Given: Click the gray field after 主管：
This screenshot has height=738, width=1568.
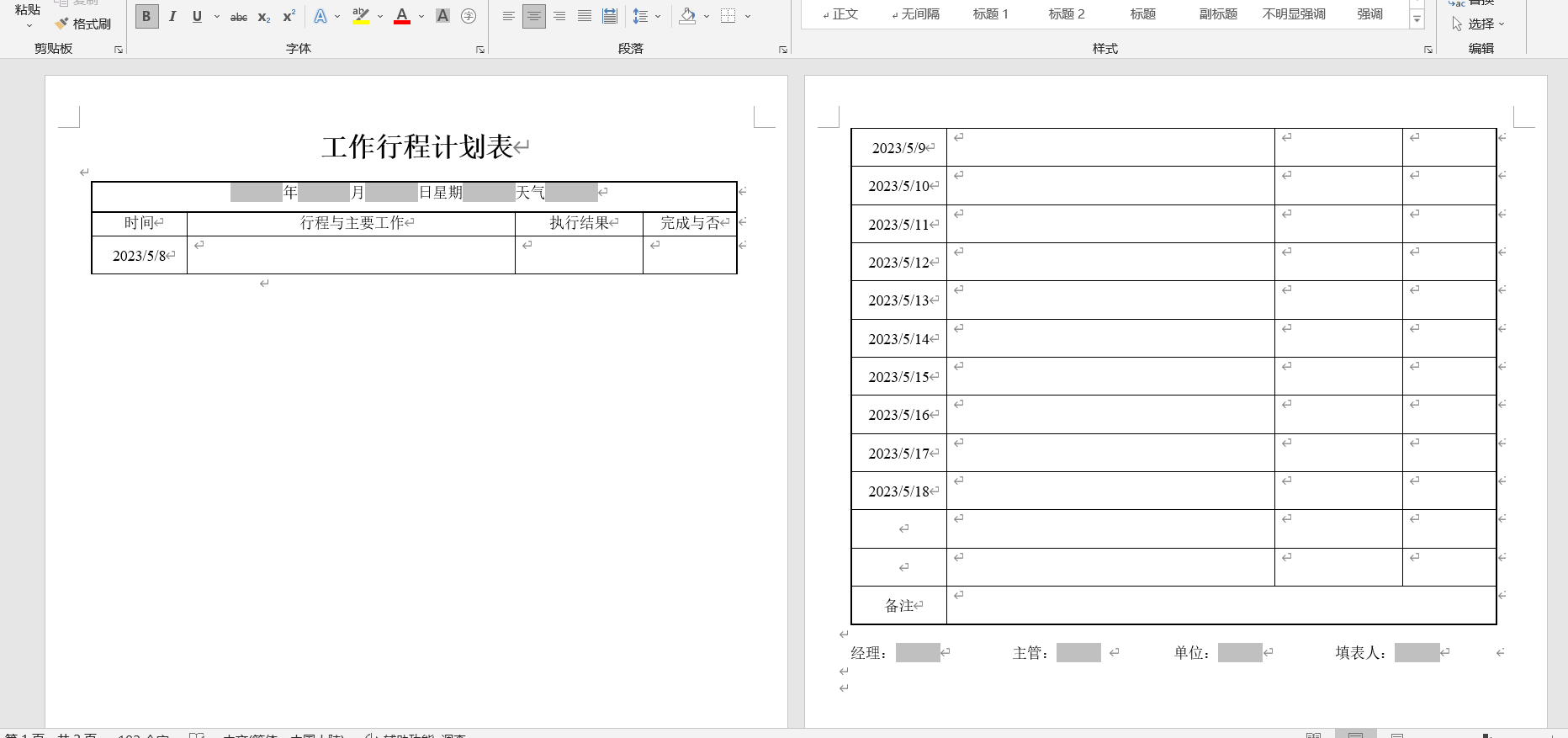Looking at the screenshot, I should tap(1078, 652).
